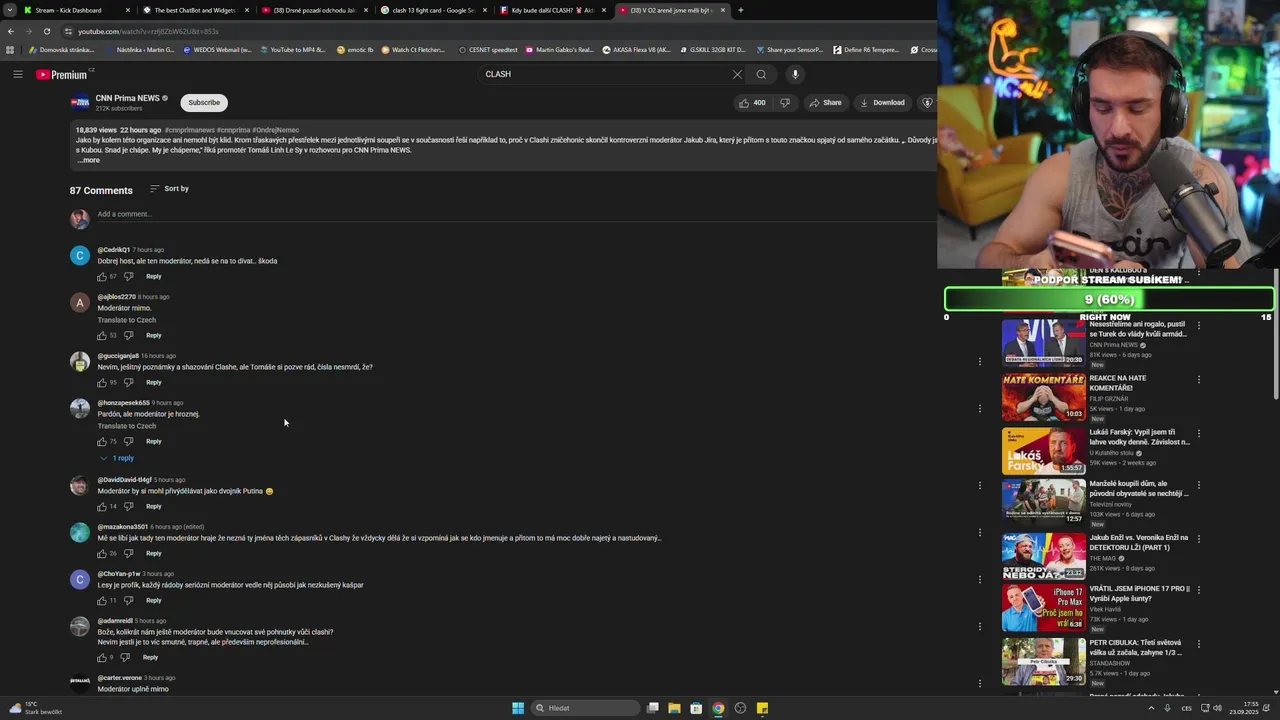Open @CedrikQ1's profile avatar
1280x720 pixels.
[x=80, y=256]
